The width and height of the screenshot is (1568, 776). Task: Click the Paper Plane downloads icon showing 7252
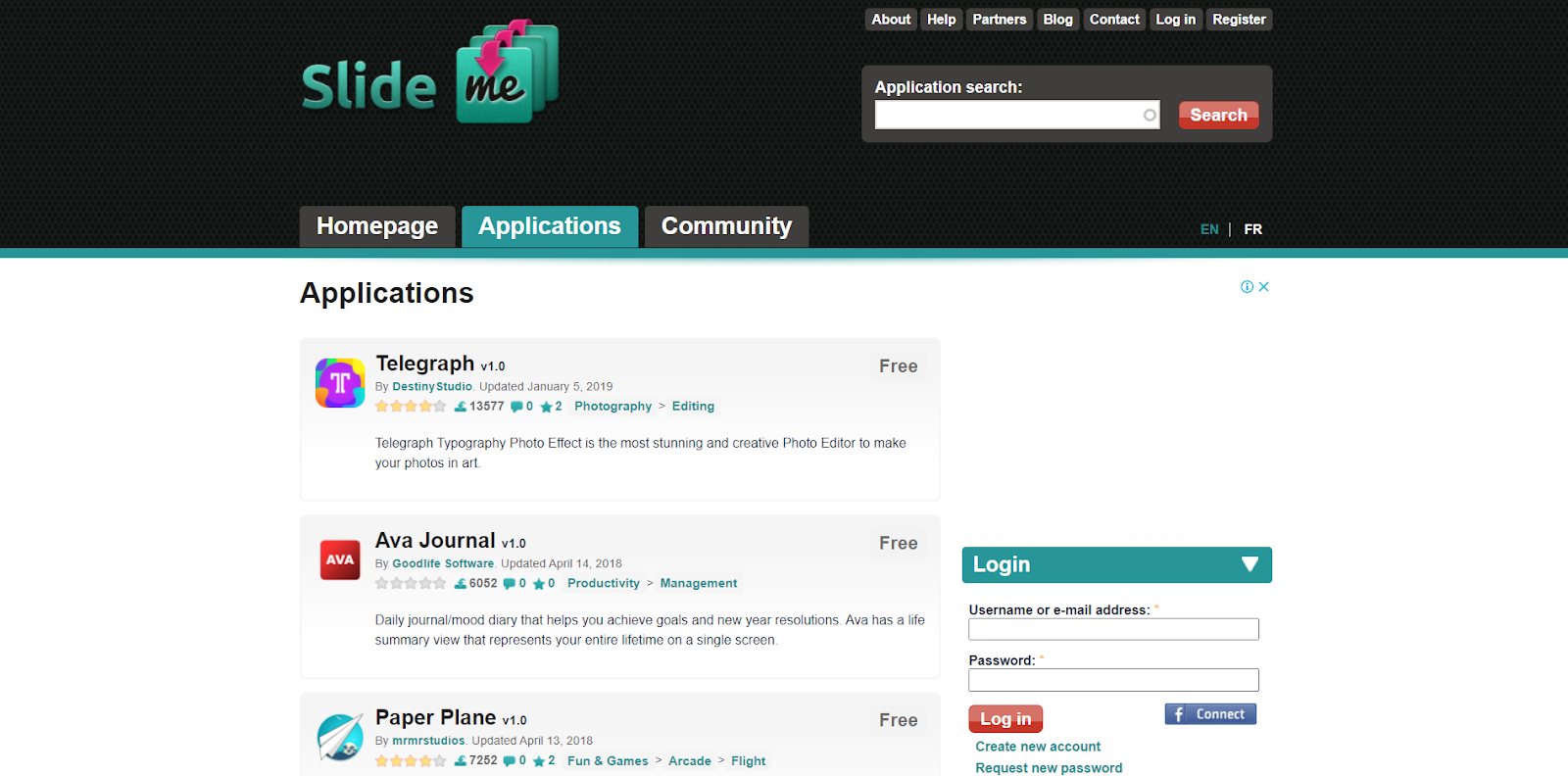pyautogui.click(x=461, y=760)
